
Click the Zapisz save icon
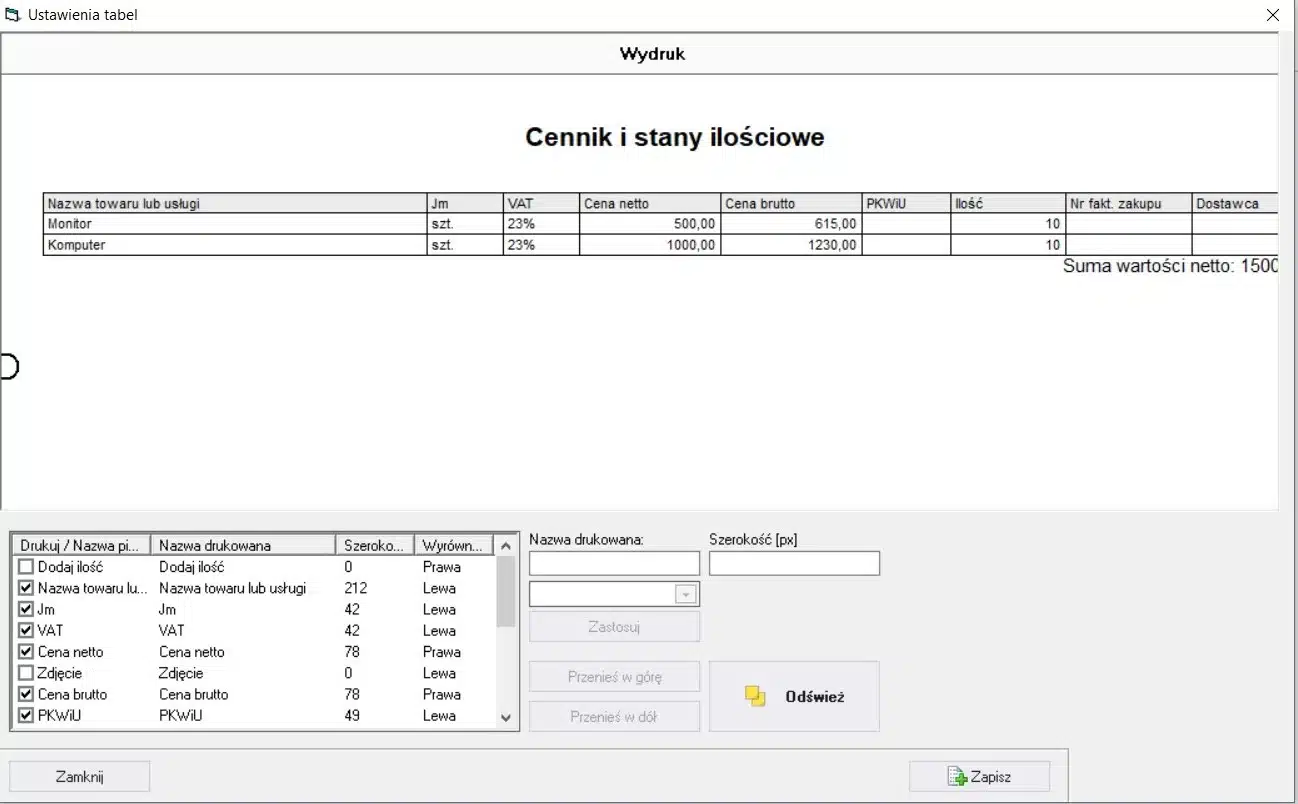[957, 777]
